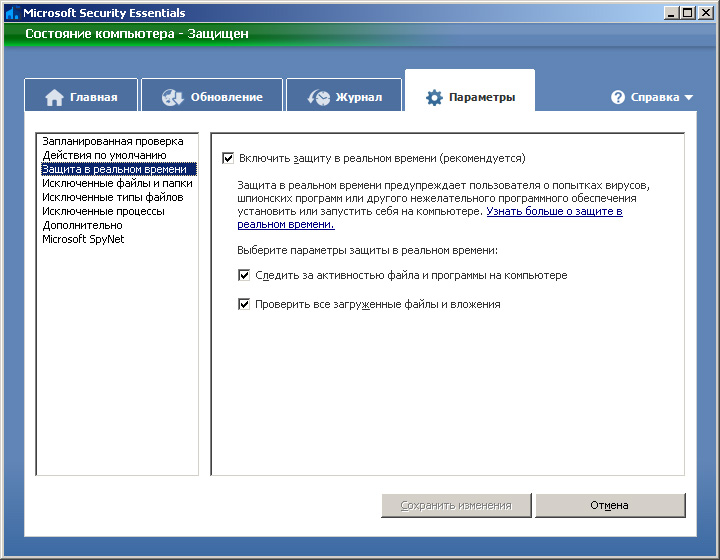Select Запланированная проверка in settings list

[x=113, y=141]
